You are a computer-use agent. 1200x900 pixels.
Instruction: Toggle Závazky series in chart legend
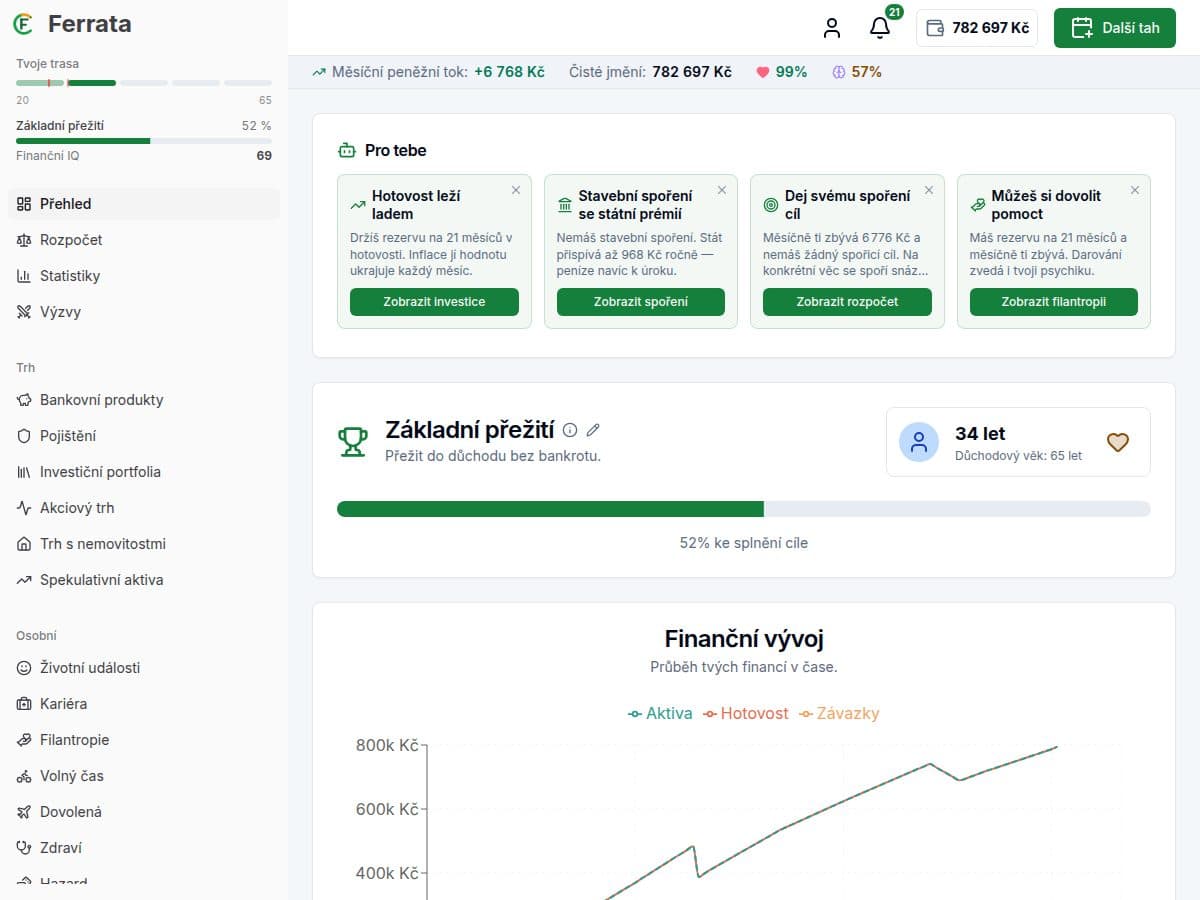(839, 714)
